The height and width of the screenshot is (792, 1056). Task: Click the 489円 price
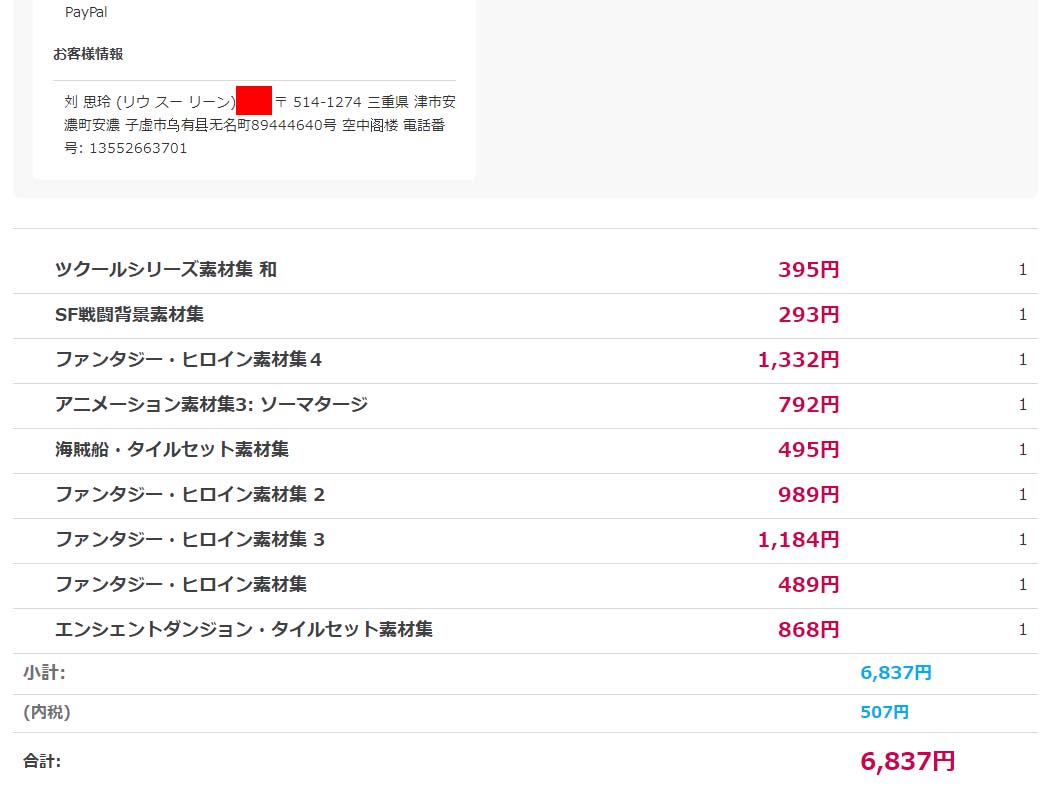point(809,585)
